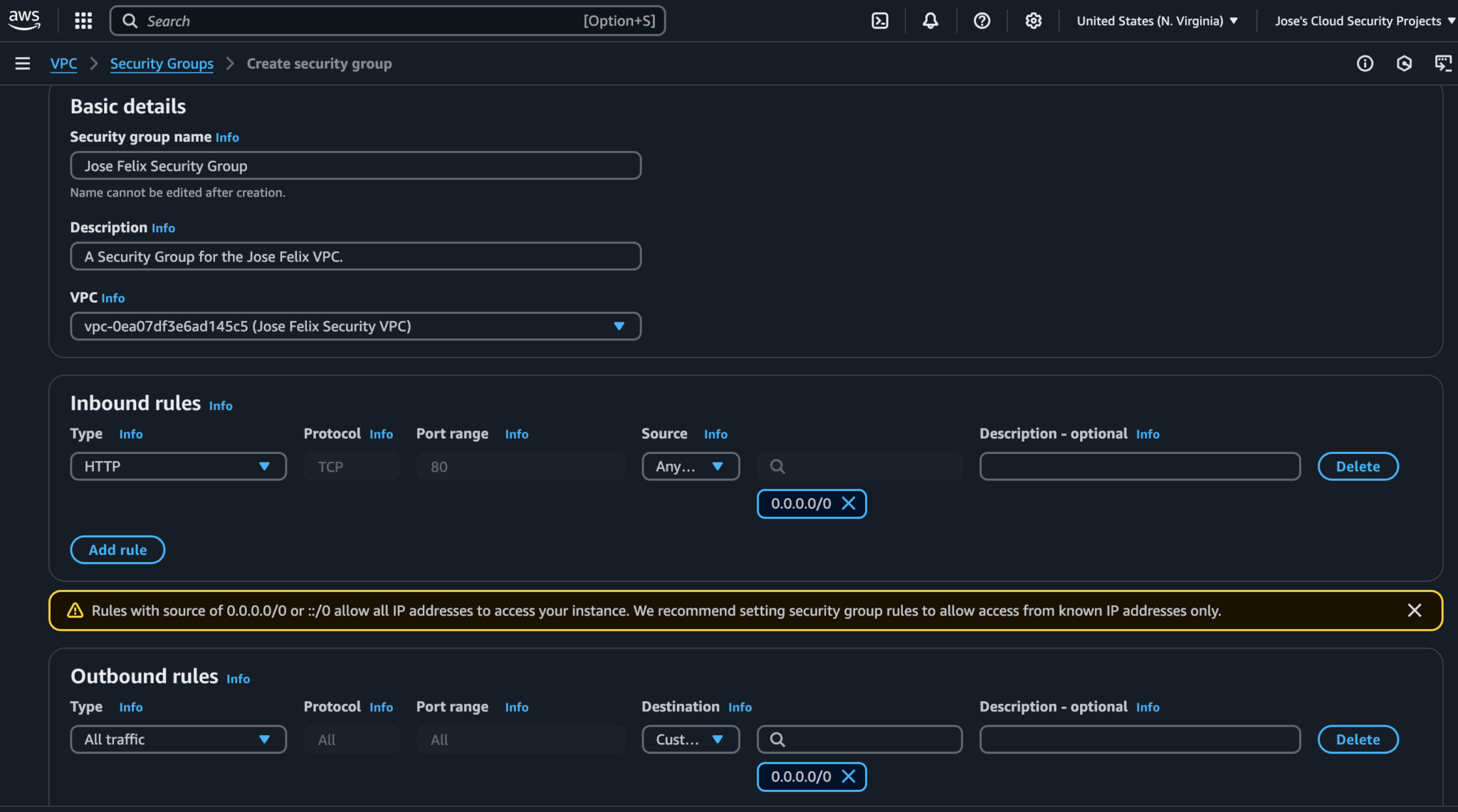Remove the 0.0.0.0/0 inbound source tag
Viewport: 1458px width, 812px height.
(848, 503)
